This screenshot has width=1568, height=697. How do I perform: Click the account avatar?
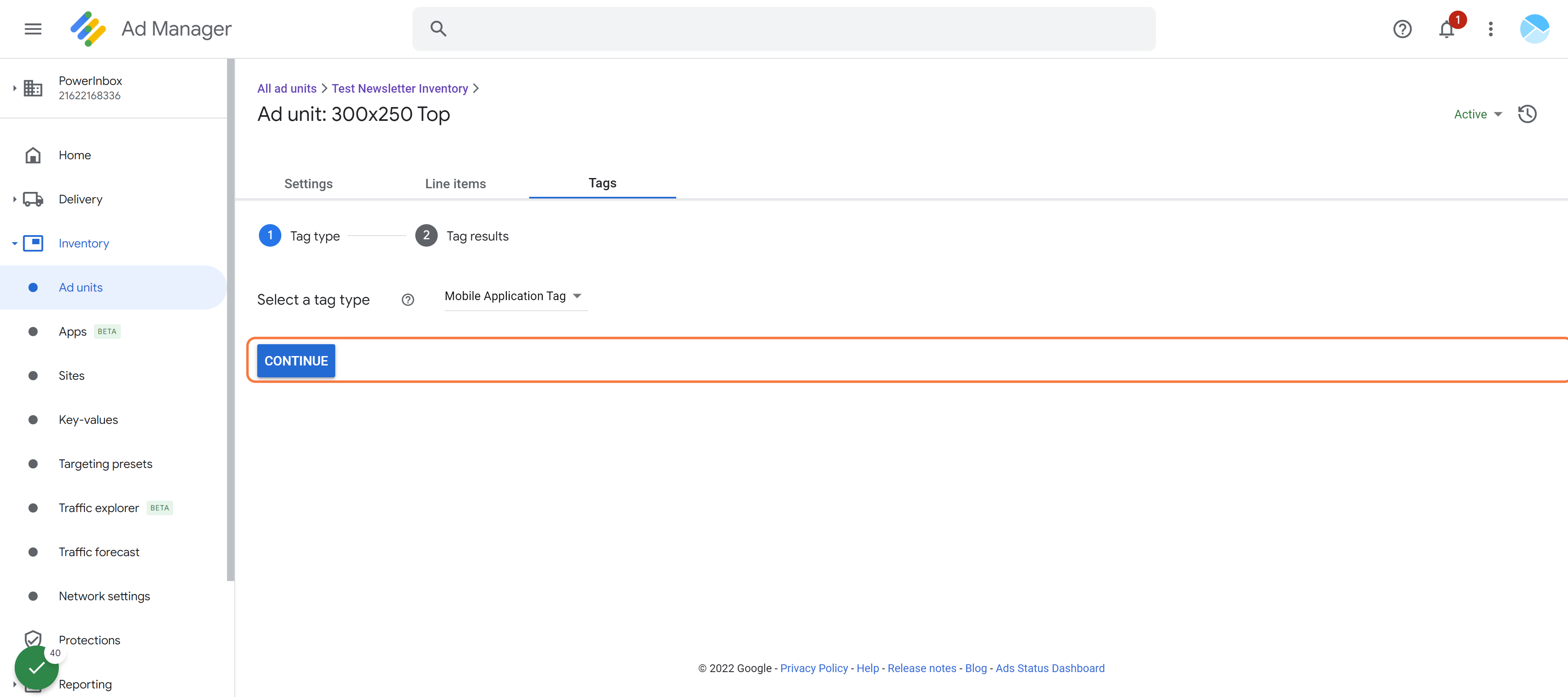pyautogui.click(x=1534, y=29)
